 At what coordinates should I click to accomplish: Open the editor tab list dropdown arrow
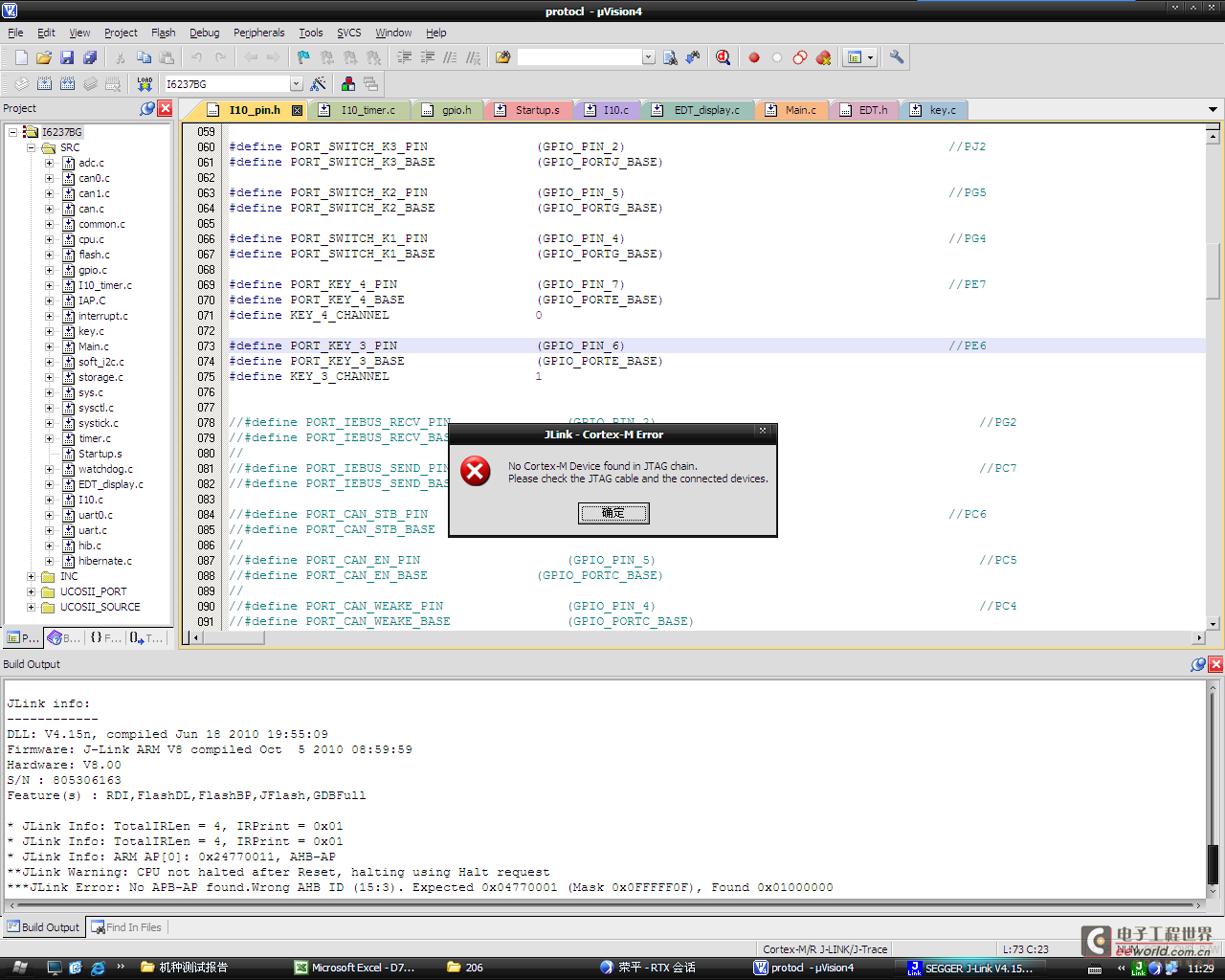pyautogui.click(x=1213, y=110)
